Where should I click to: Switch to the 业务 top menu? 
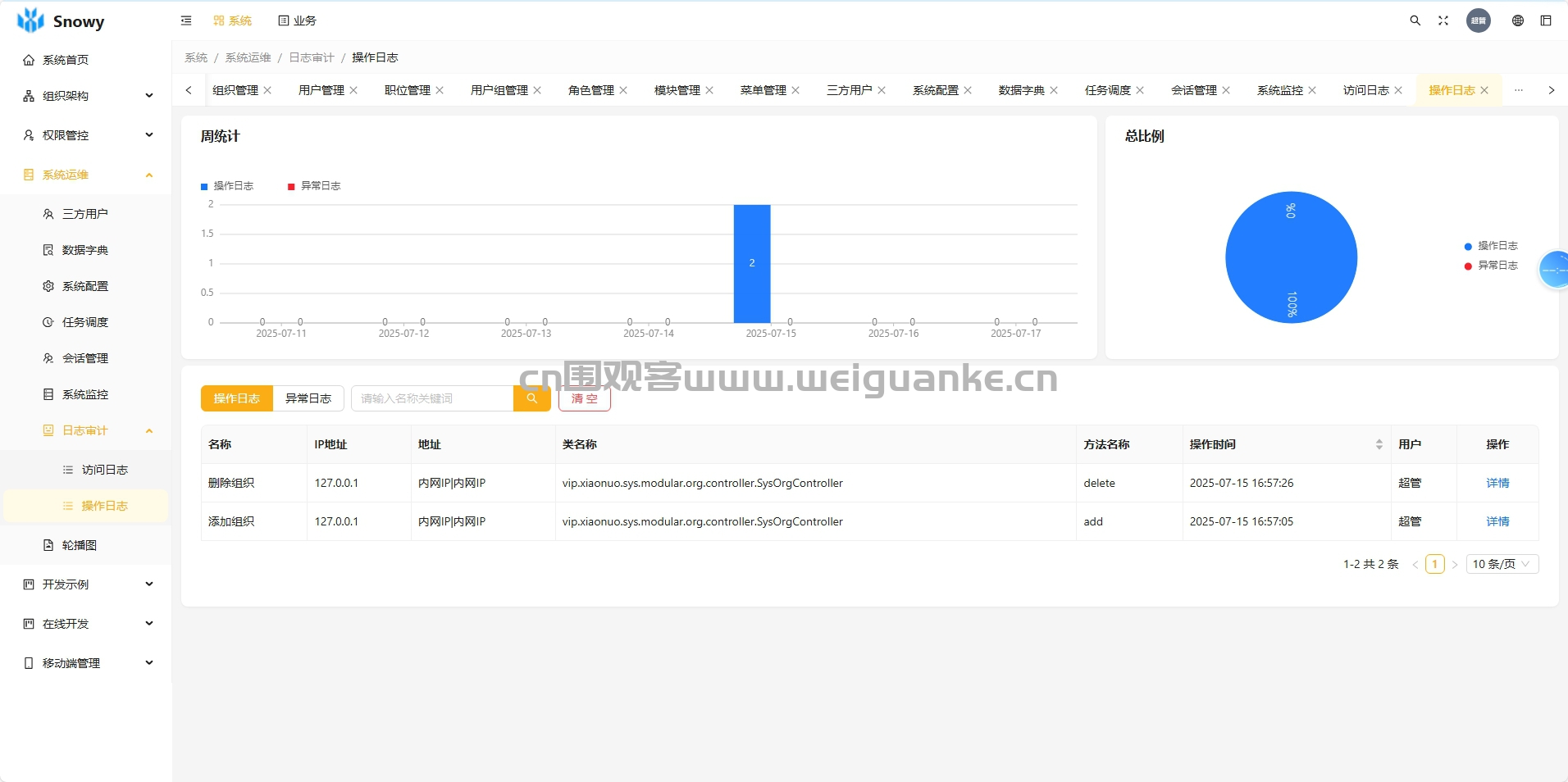297,20
